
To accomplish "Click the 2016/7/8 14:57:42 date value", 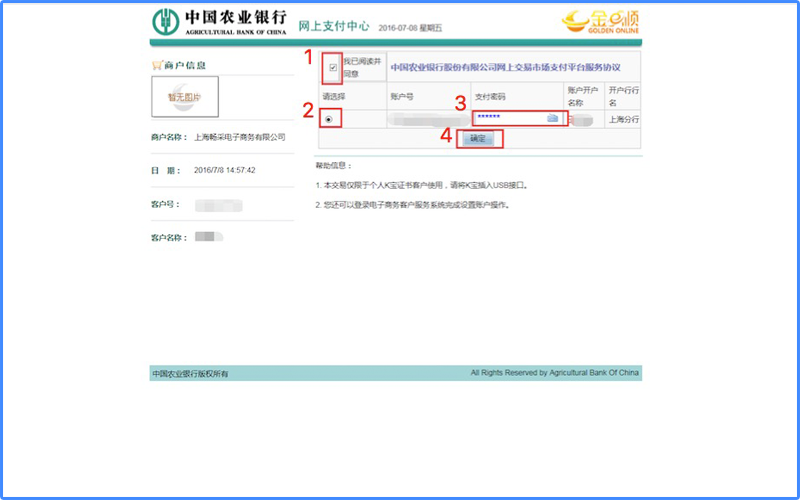I will pyautogui.click(x=225, y=170).
